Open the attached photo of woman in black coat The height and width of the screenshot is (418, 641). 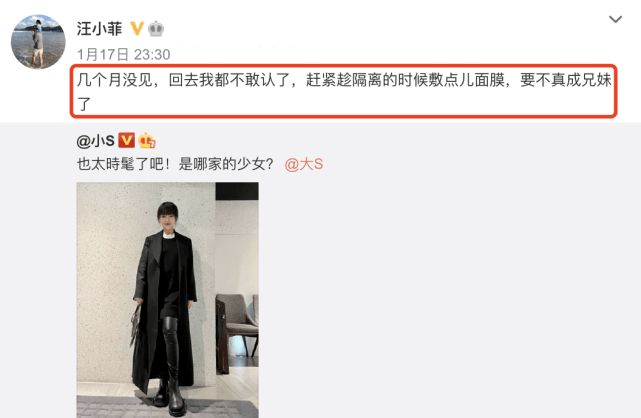click(x=167, y=300)
